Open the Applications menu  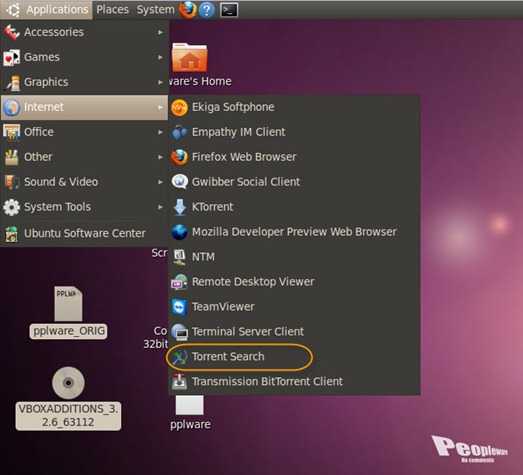46,10
